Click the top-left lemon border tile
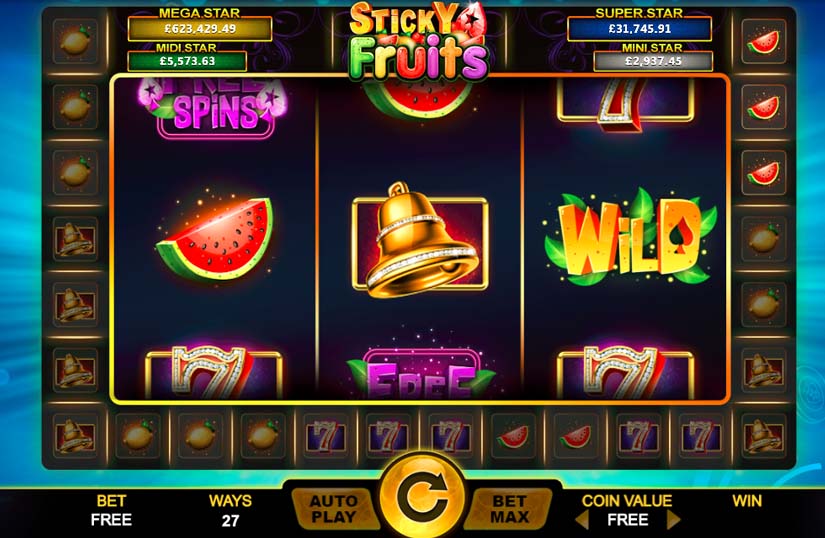 pos(75,41)
